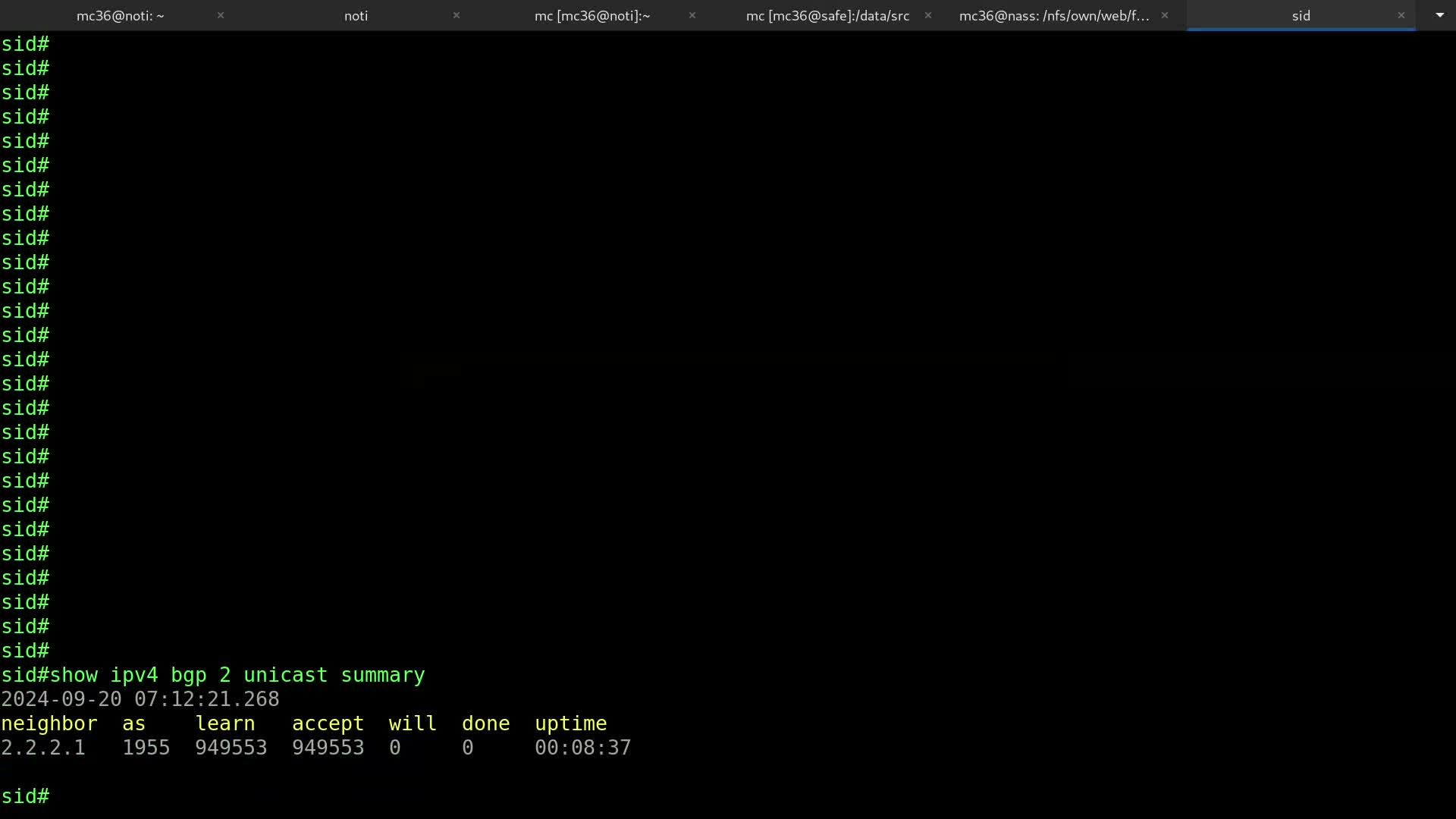
Task: Click the will value 0
Action: point(395,748)
